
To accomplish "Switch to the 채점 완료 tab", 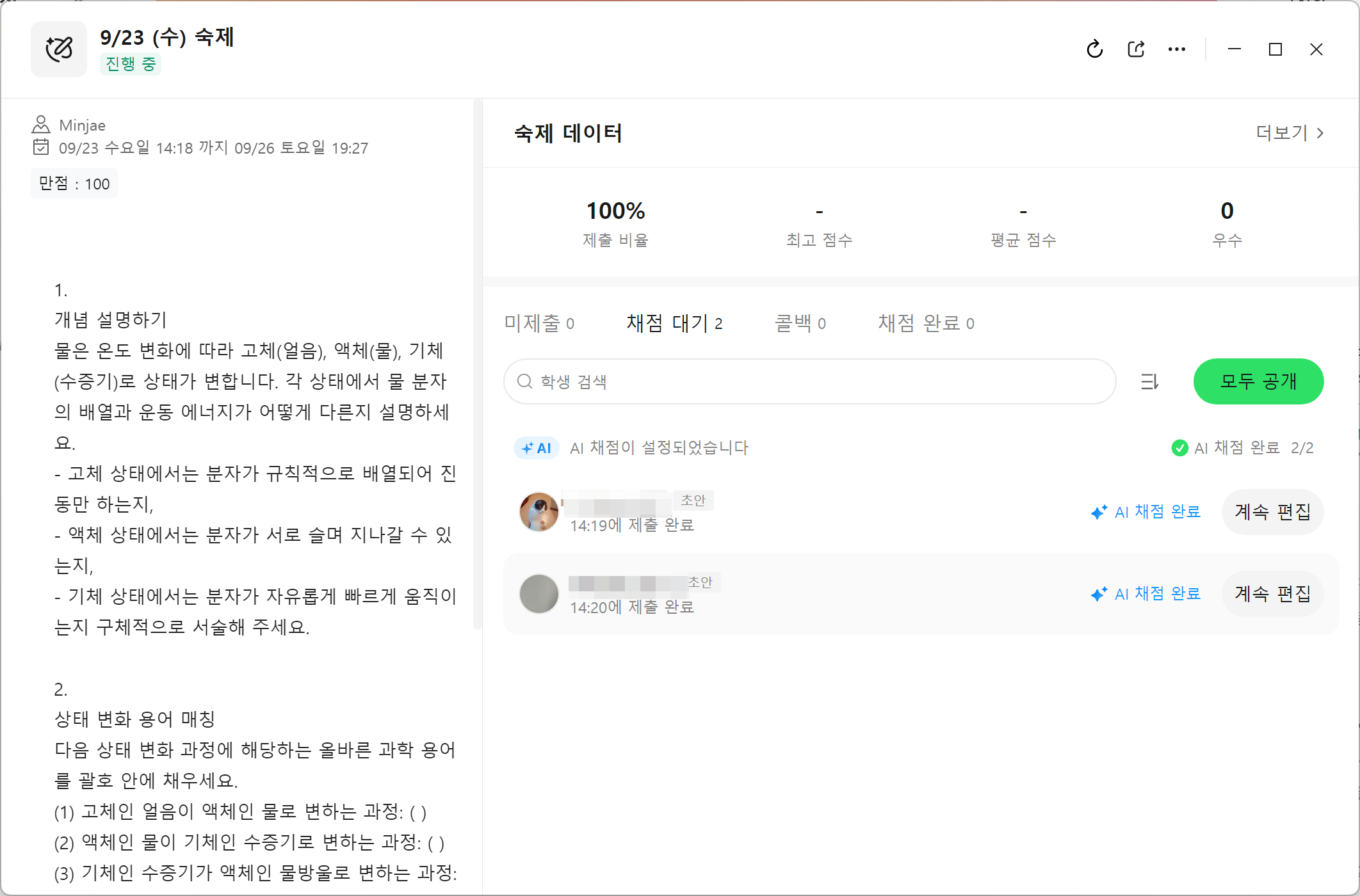I will point(926,323).
